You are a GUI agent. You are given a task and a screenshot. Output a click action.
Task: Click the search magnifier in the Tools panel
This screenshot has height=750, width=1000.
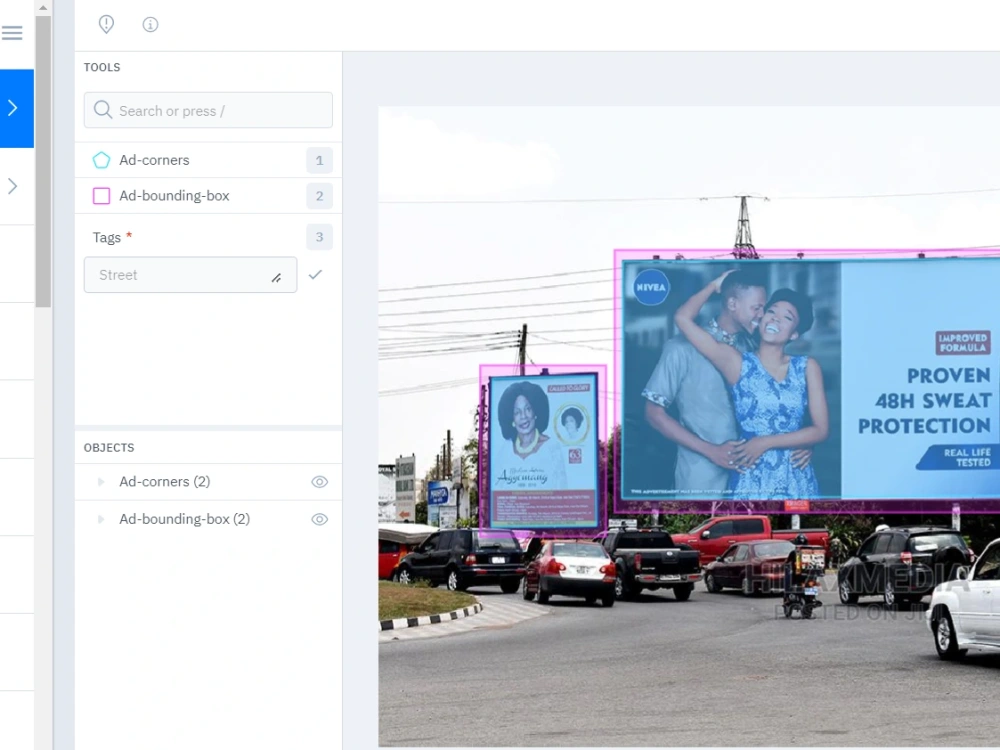click(102, 110)
